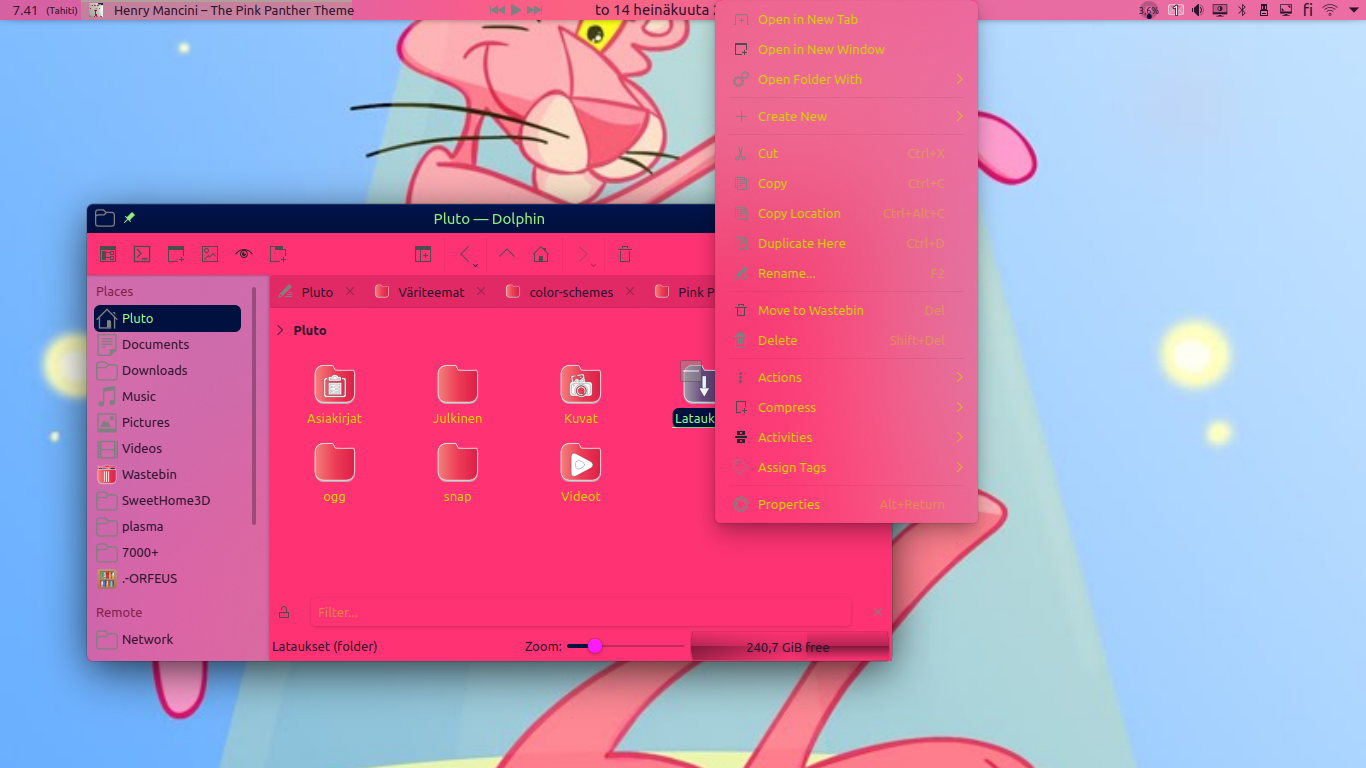Image resolution: width=1366 pixels, height=768 pixels.
Task: Play media with top panel play button
Action: click(516, 10)
